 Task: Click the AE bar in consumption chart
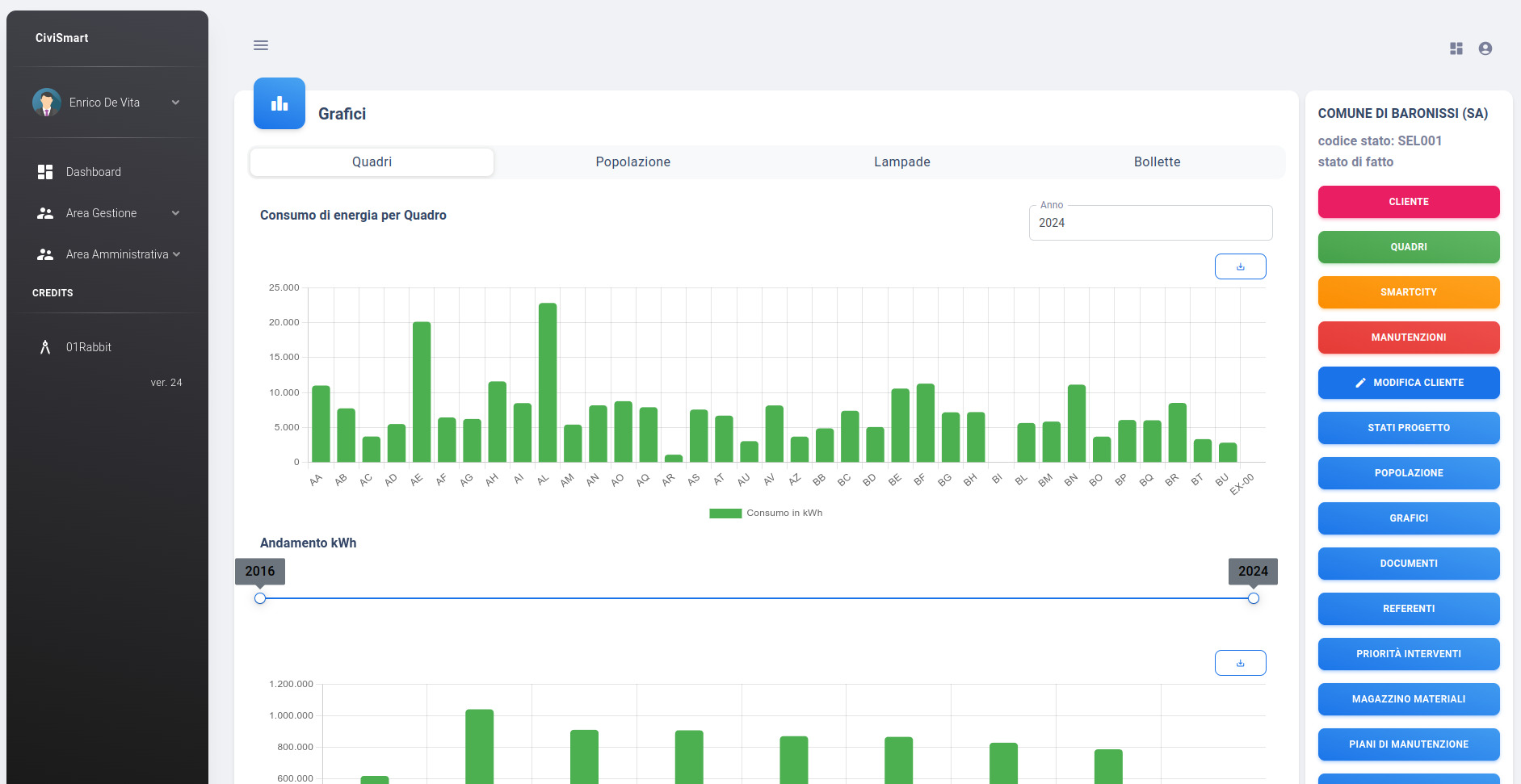click(422, 392)
